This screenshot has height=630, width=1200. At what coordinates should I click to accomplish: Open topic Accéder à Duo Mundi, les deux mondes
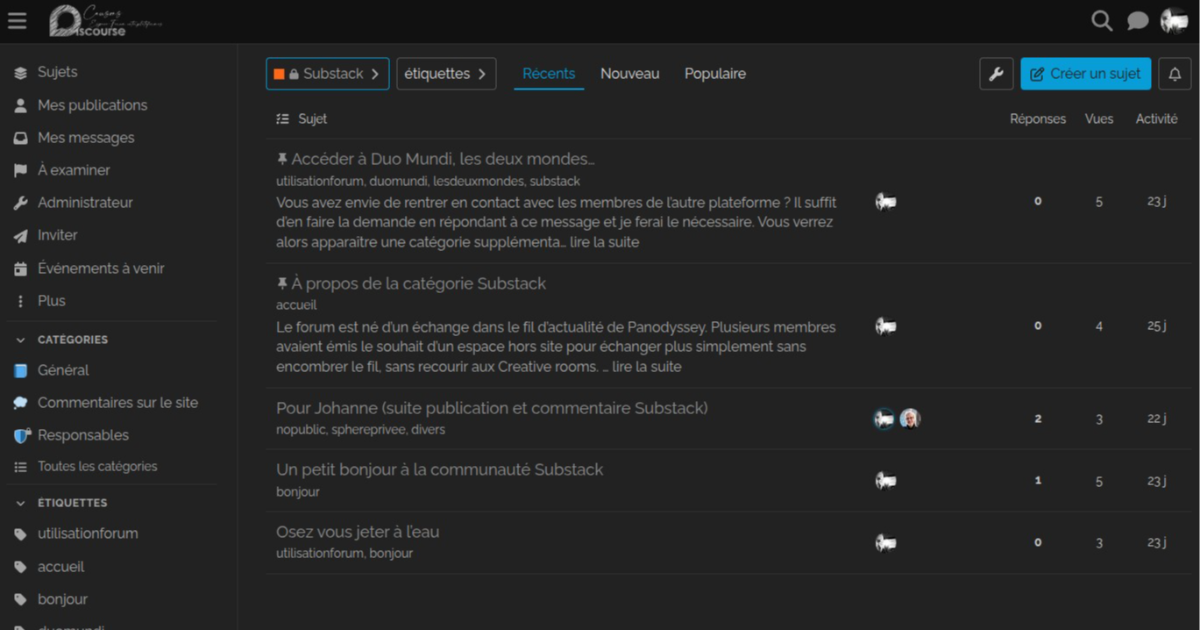point(443,159)
